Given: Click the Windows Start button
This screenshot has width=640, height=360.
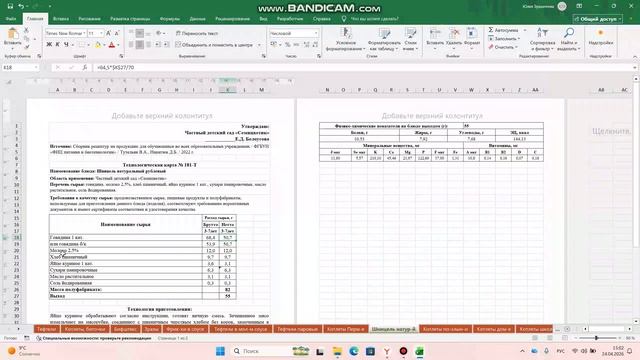Looking at the screenshot, I should [x=220, y=351].
